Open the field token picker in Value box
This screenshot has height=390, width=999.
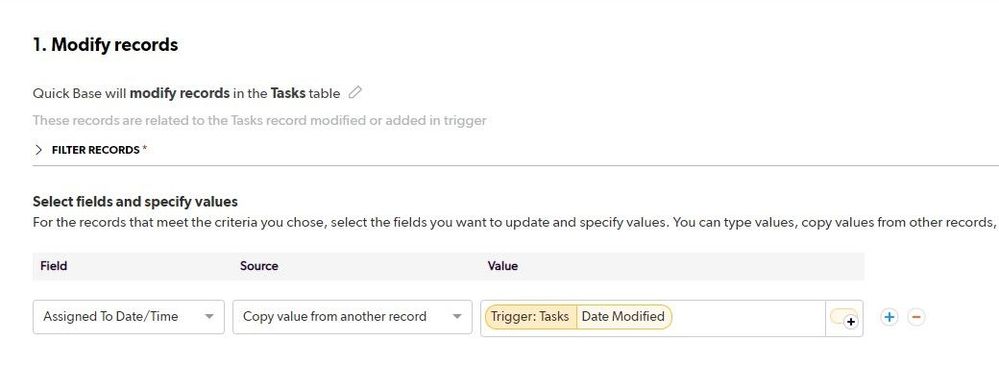pyautogui.click(x=844, y=318)
